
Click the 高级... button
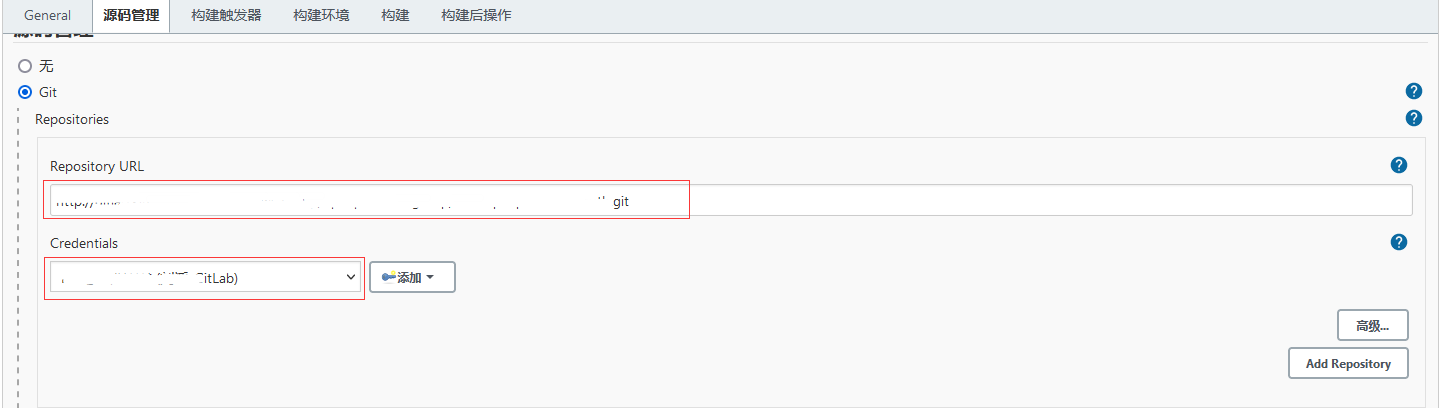(1372, 325)
